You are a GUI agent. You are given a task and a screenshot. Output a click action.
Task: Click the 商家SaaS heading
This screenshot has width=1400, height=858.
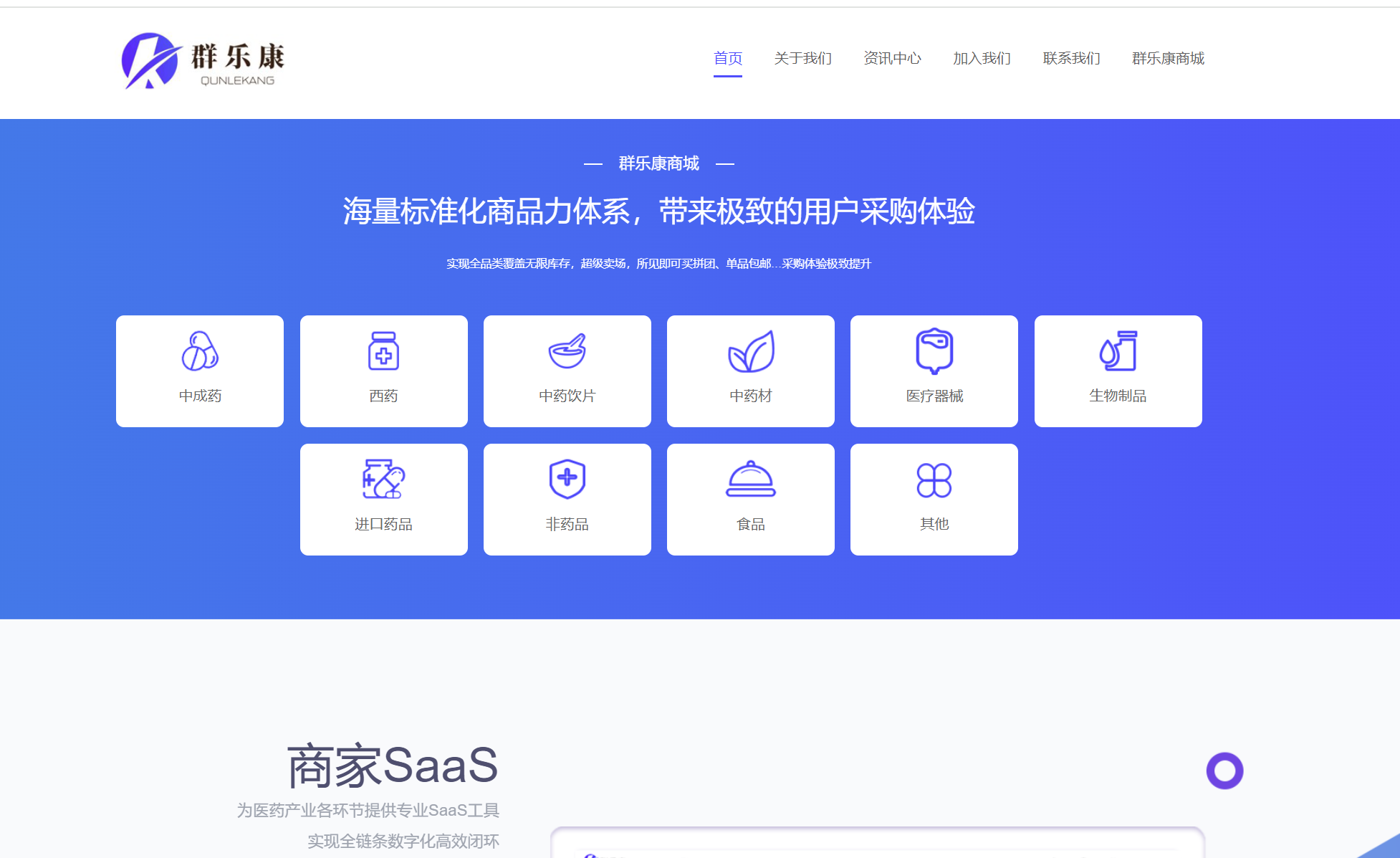(x=393, y=766)
